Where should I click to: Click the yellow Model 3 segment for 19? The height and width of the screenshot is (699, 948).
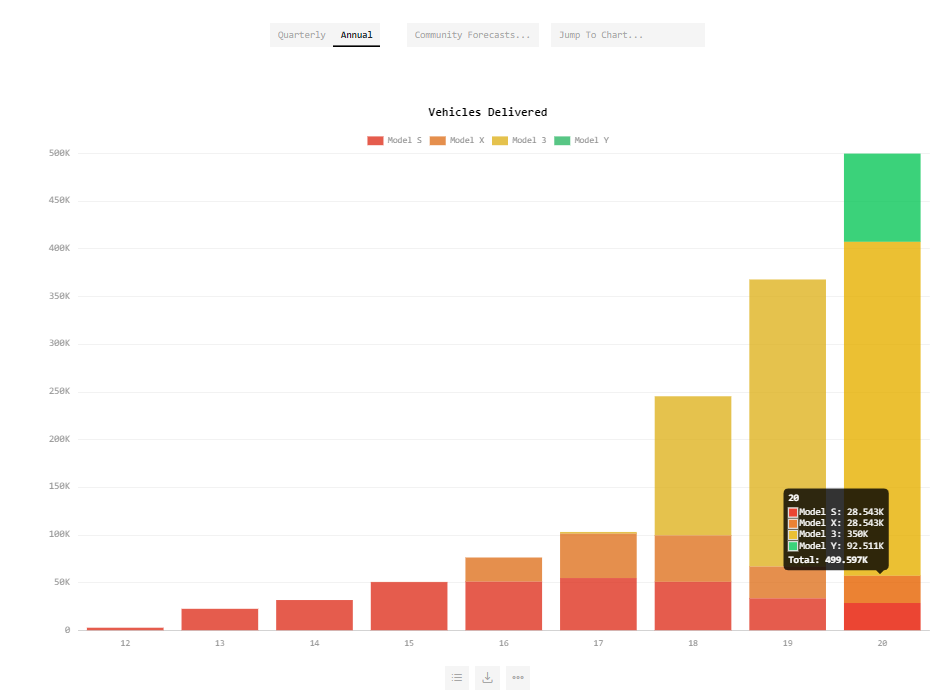pos(787,423)
